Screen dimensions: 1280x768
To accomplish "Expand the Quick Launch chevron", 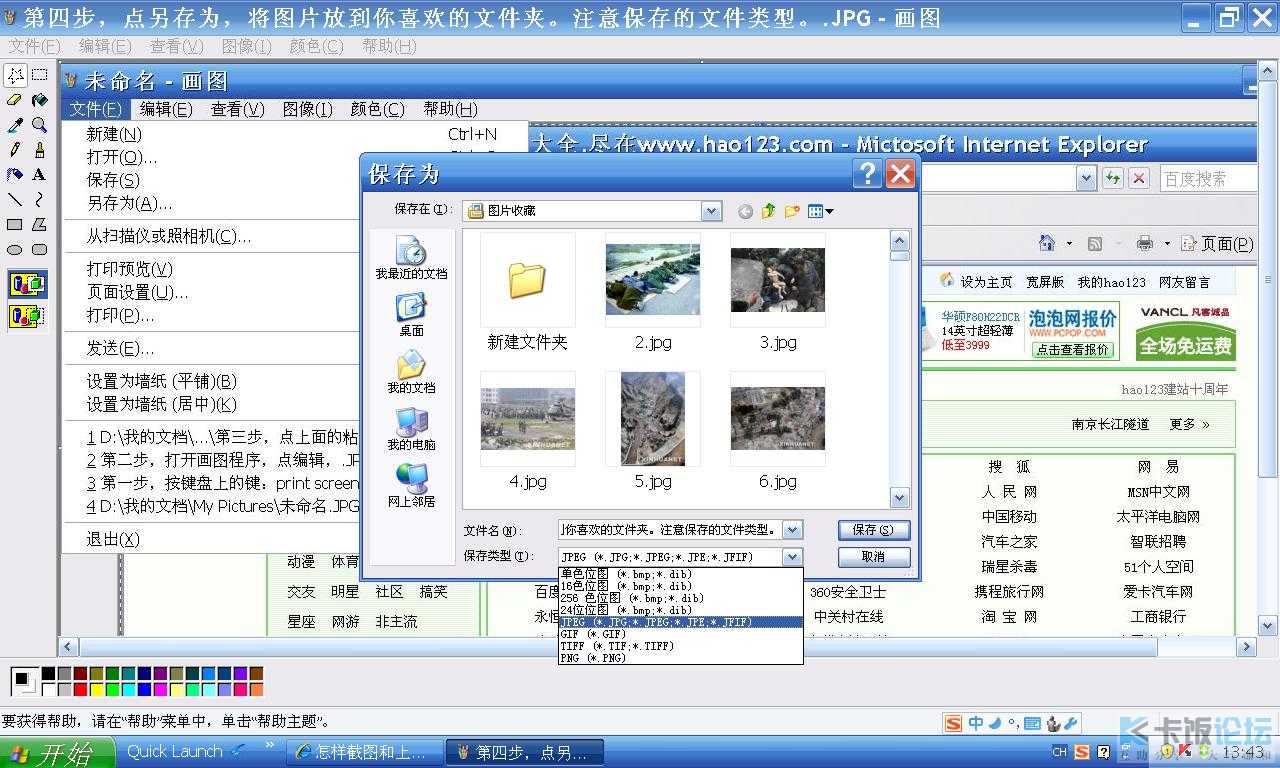I will pyautogui.click(x=270, y=746).
